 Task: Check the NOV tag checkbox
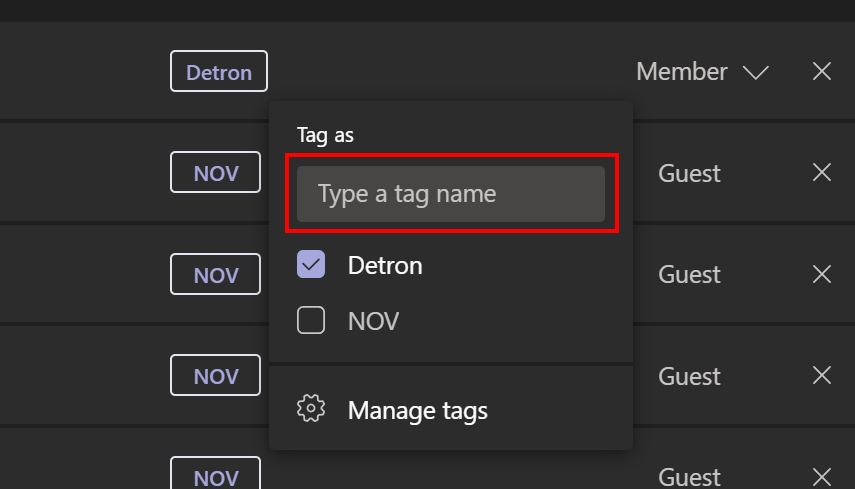311,320
